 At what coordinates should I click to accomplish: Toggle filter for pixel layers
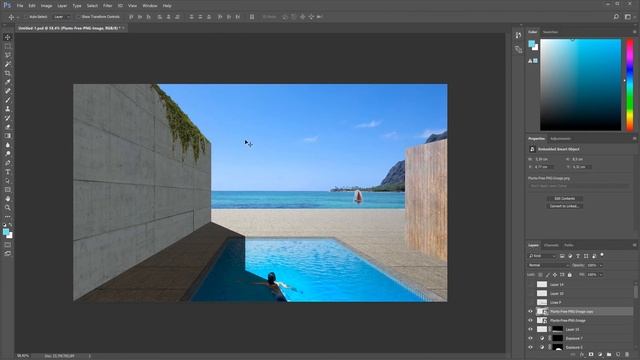562,256
